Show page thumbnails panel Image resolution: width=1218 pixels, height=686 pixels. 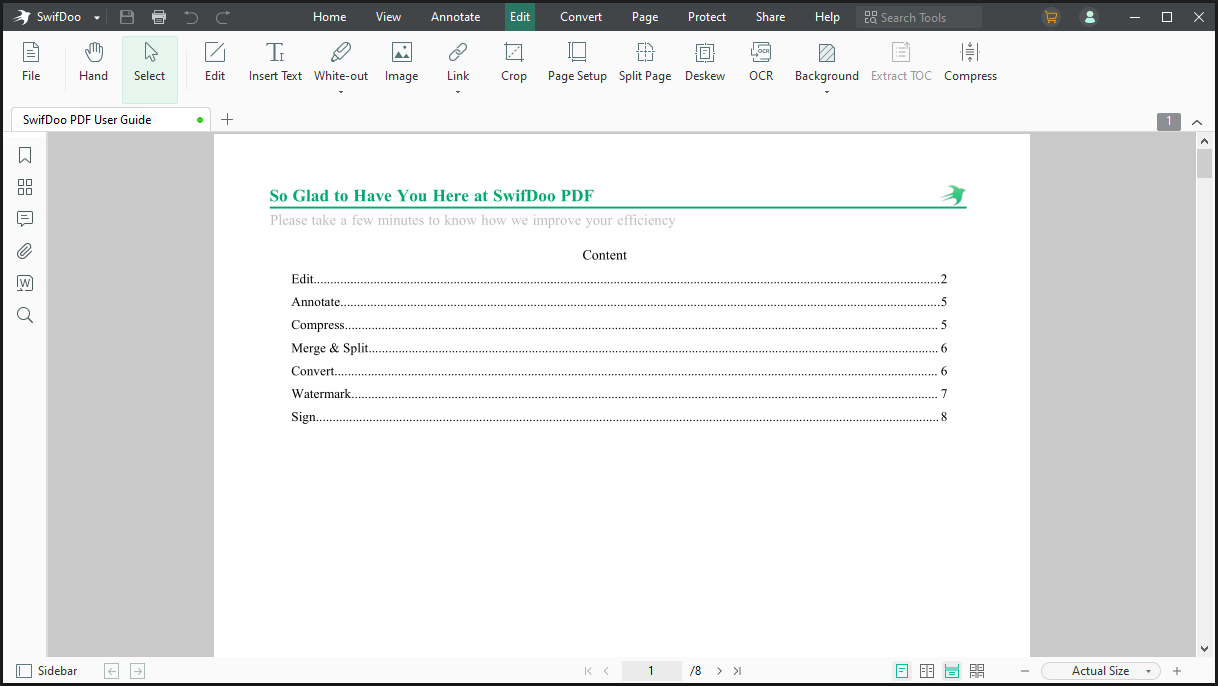25,187
